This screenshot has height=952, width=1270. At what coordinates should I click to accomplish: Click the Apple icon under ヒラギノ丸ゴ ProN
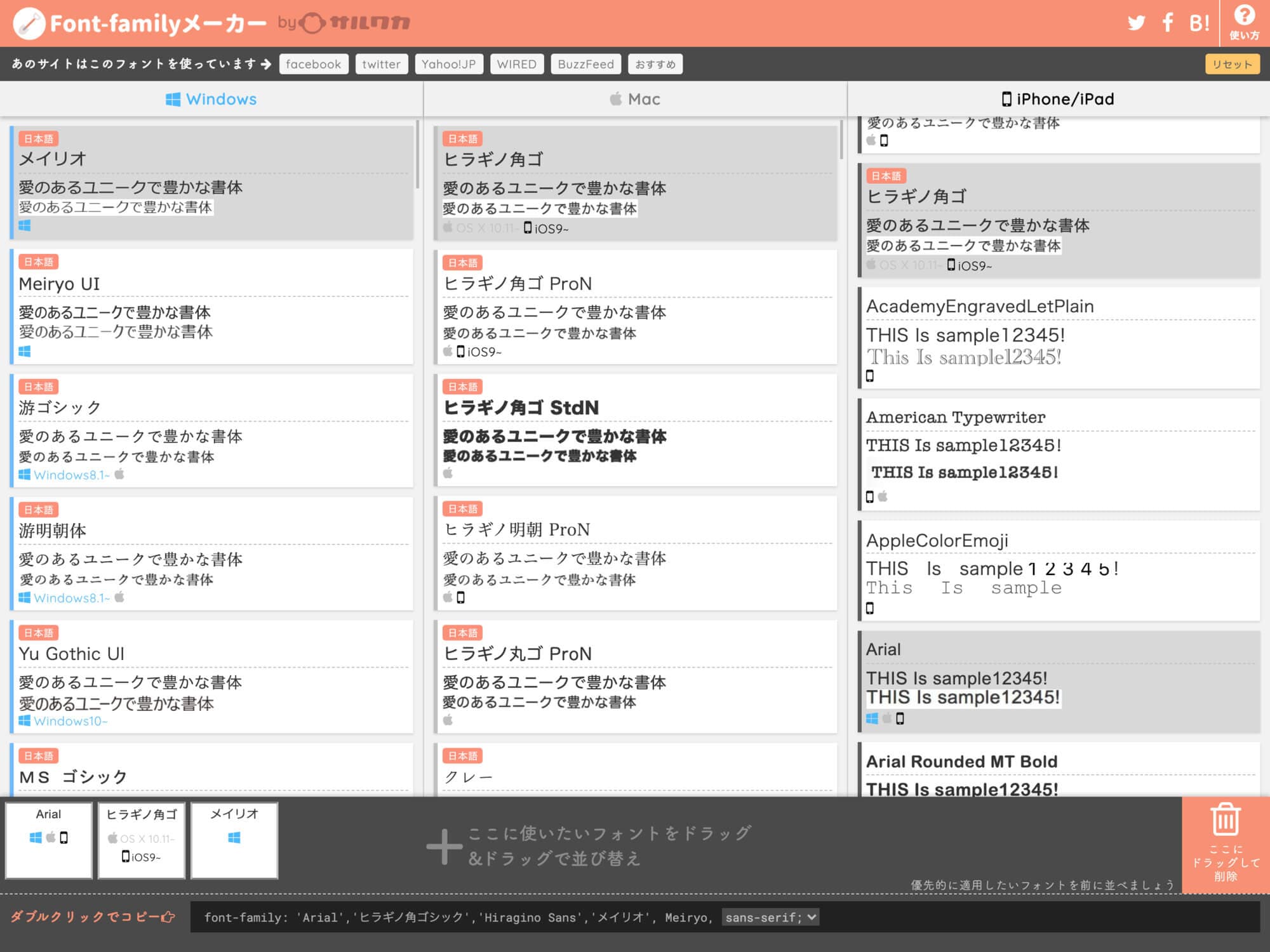[448, 720]
